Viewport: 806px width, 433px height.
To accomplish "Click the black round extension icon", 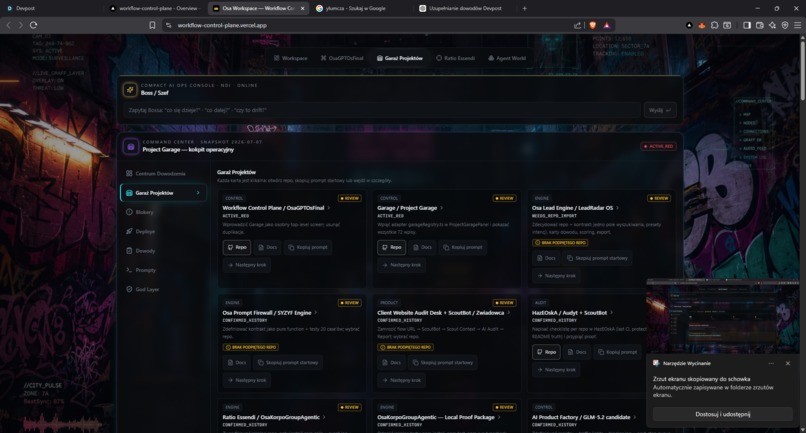I will (689, 25).
